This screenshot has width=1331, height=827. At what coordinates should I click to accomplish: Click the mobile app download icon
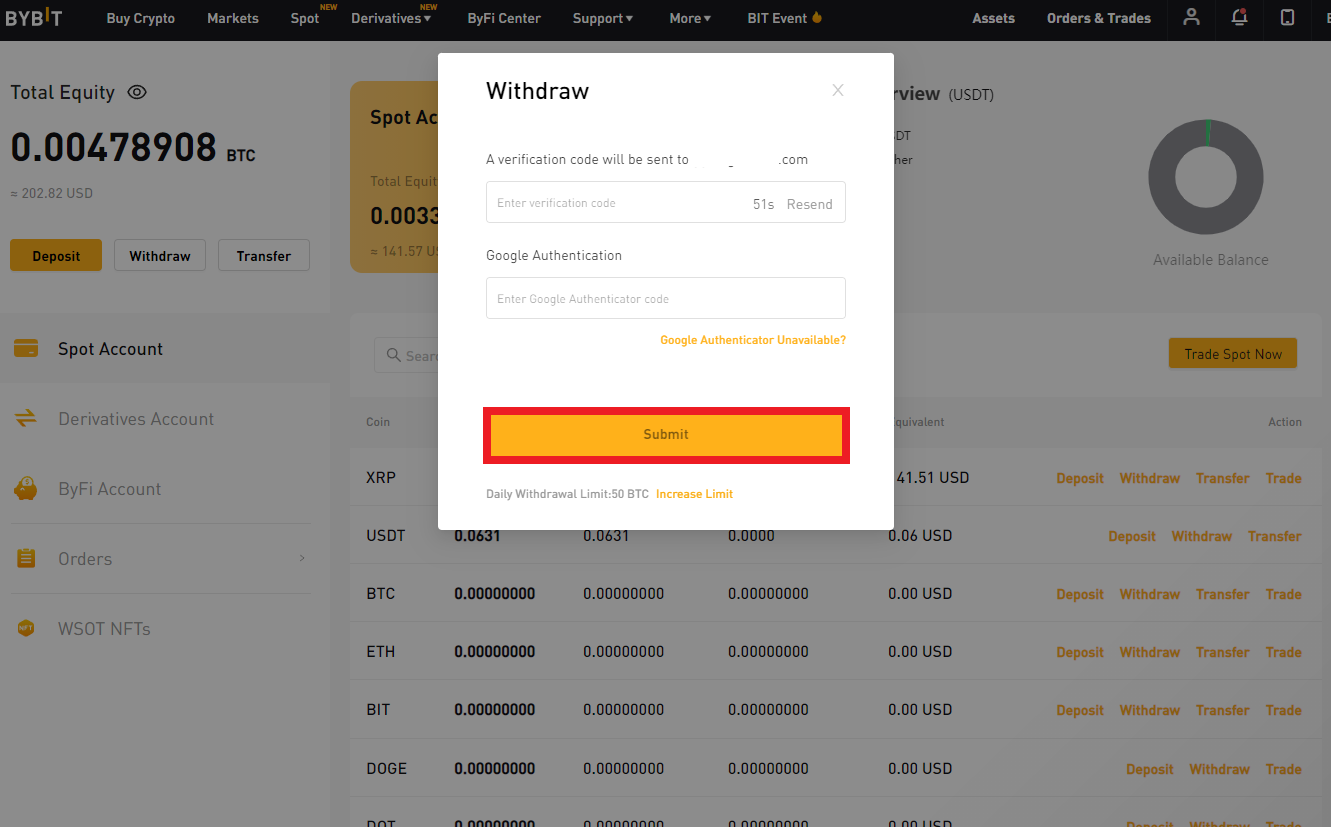pyautogui.click(x=1288, y=17)
